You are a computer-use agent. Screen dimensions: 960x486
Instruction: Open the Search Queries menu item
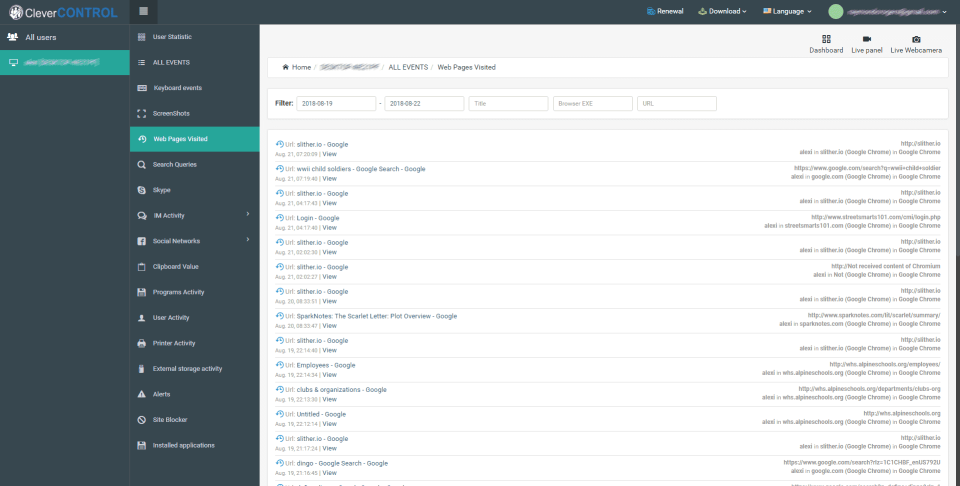point(195,165)
